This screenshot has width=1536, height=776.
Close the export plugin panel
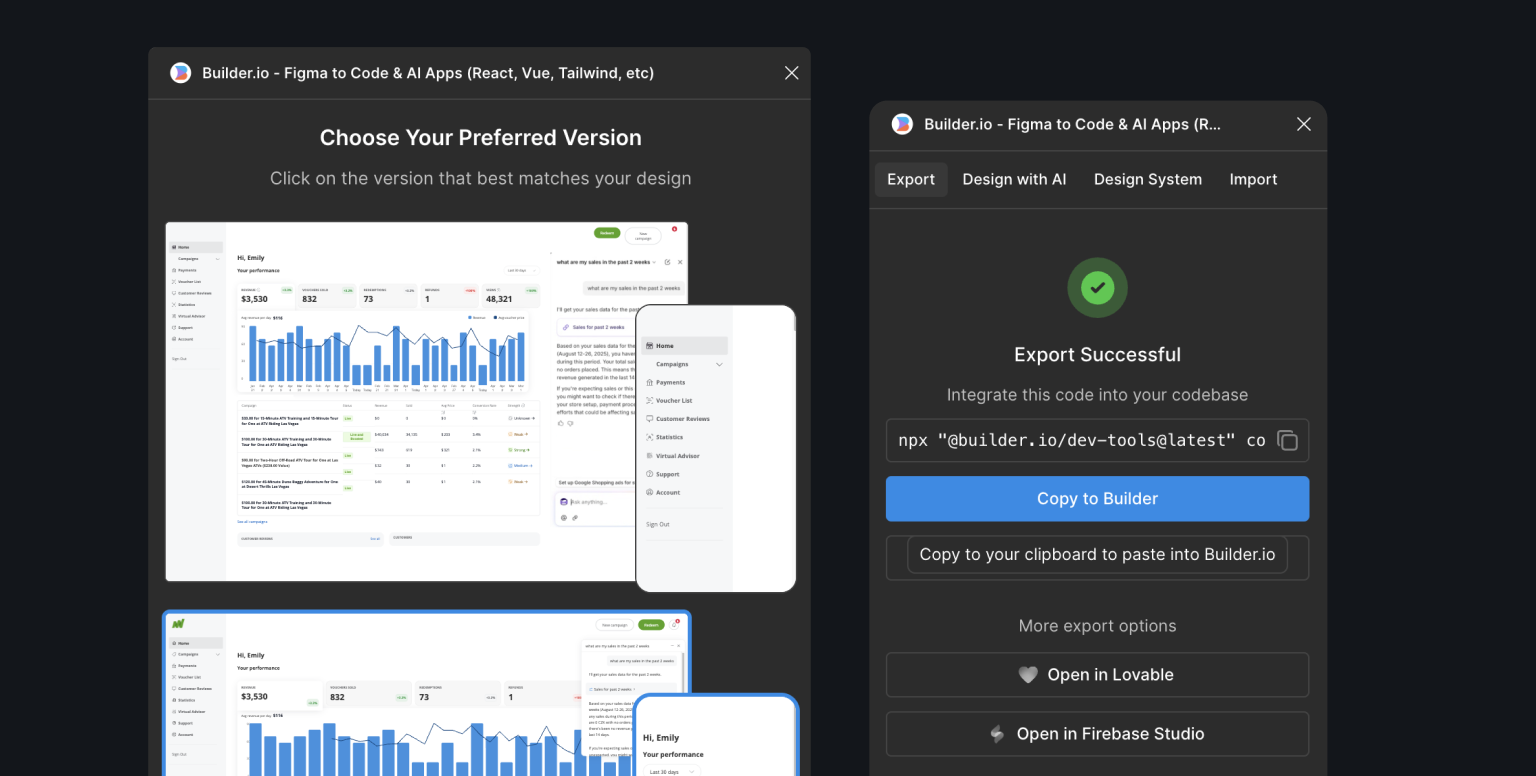(x=1304, y=124)
